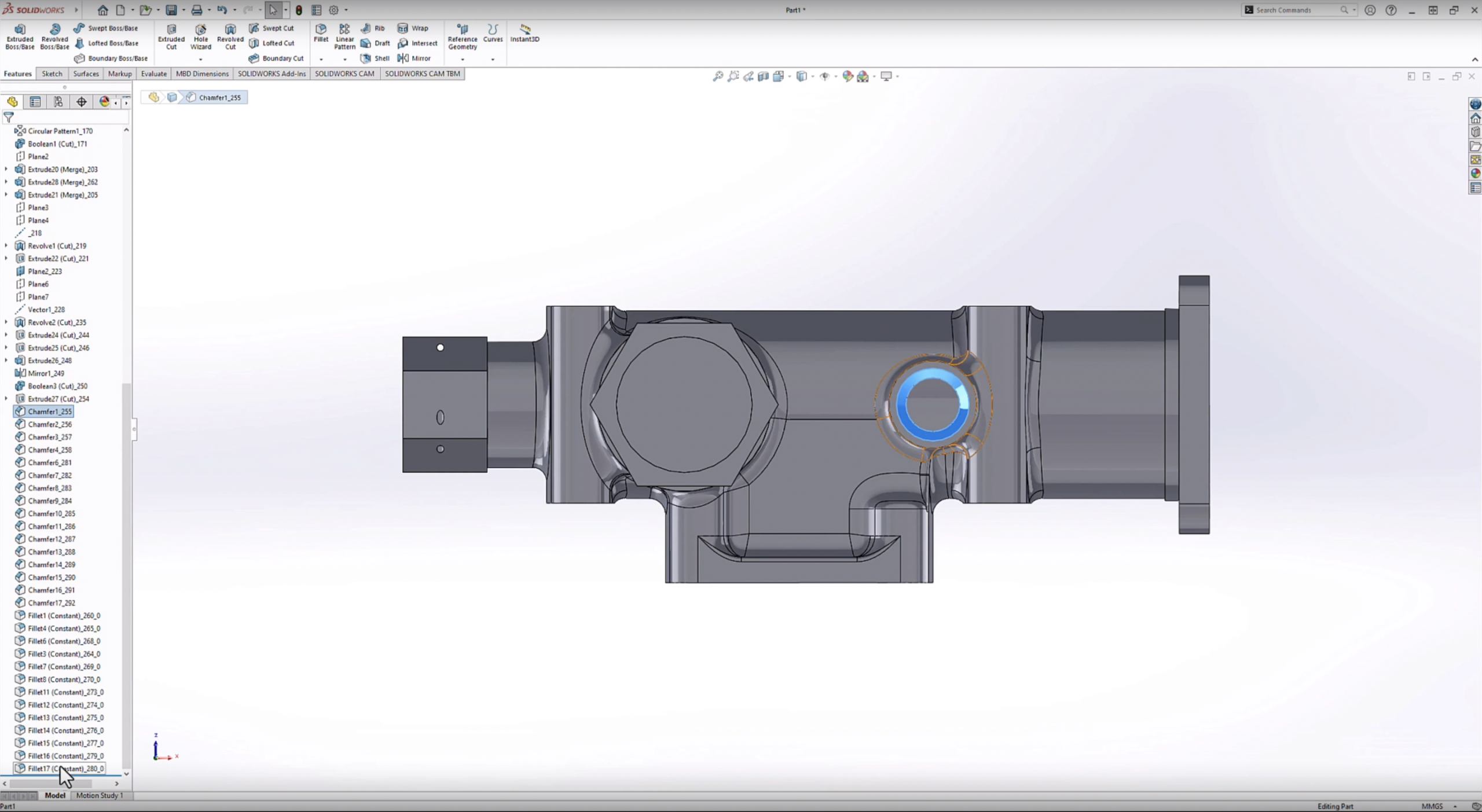Open the Fillet dropdown arrow
This screenshot has height=812, width=1482.
click(x=321, y=59)
